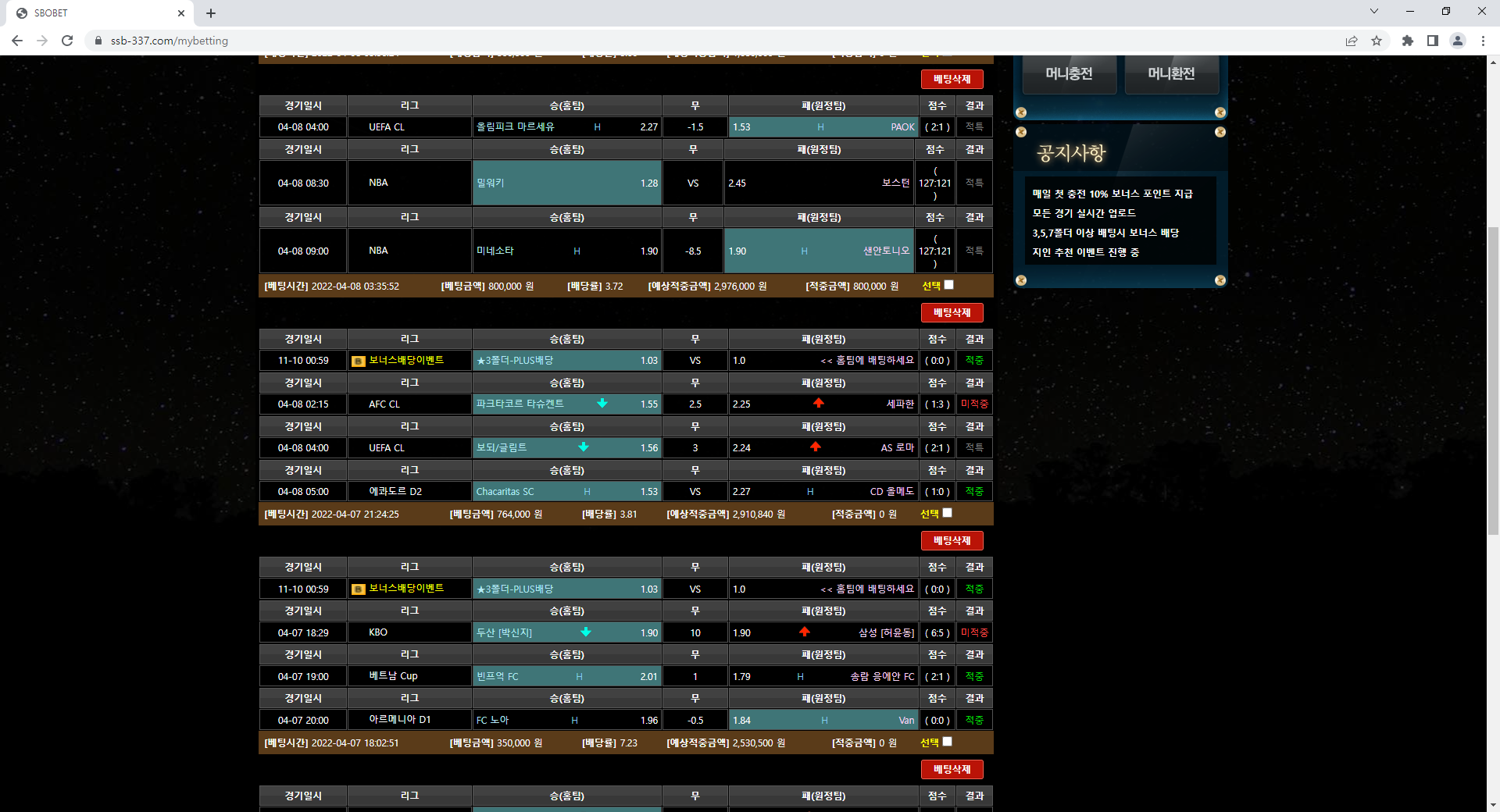The height and width of the screenshot is (812, 1500).
Task: Bookmark this page star
Action: pos(1377,41)
